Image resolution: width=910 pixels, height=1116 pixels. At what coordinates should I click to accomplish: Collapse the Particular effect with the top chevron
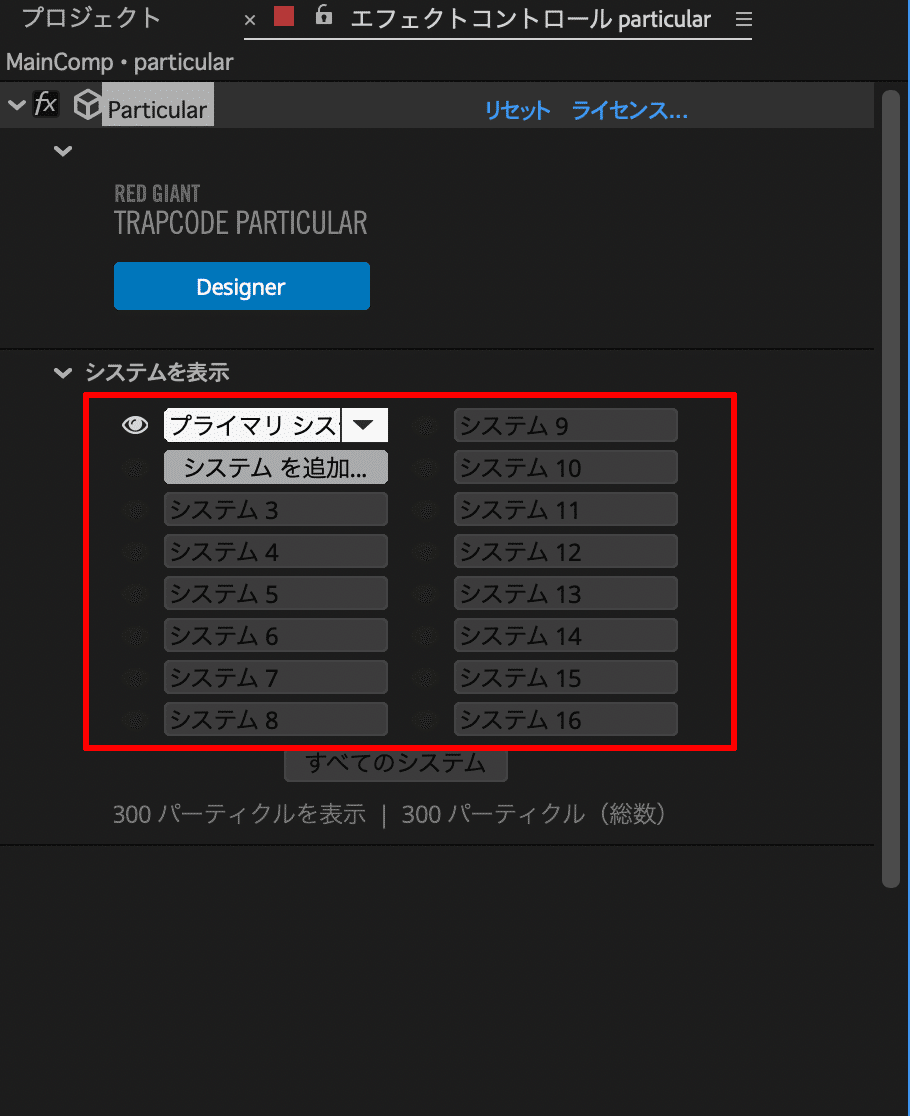coord(16,104)
